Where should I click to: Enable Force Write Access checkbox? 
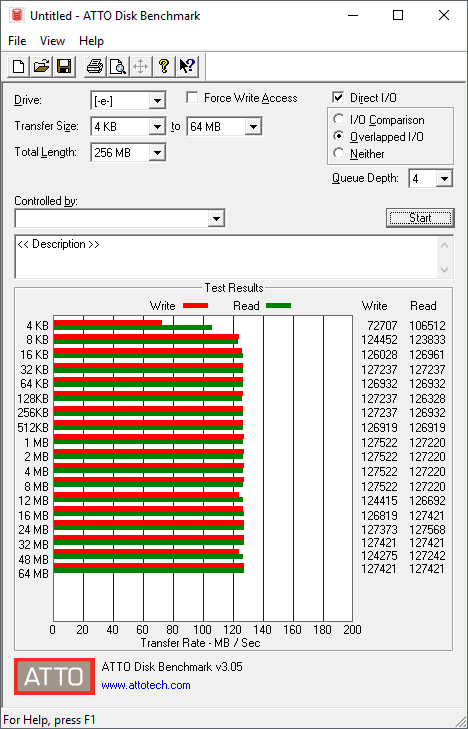coord(192,98)
